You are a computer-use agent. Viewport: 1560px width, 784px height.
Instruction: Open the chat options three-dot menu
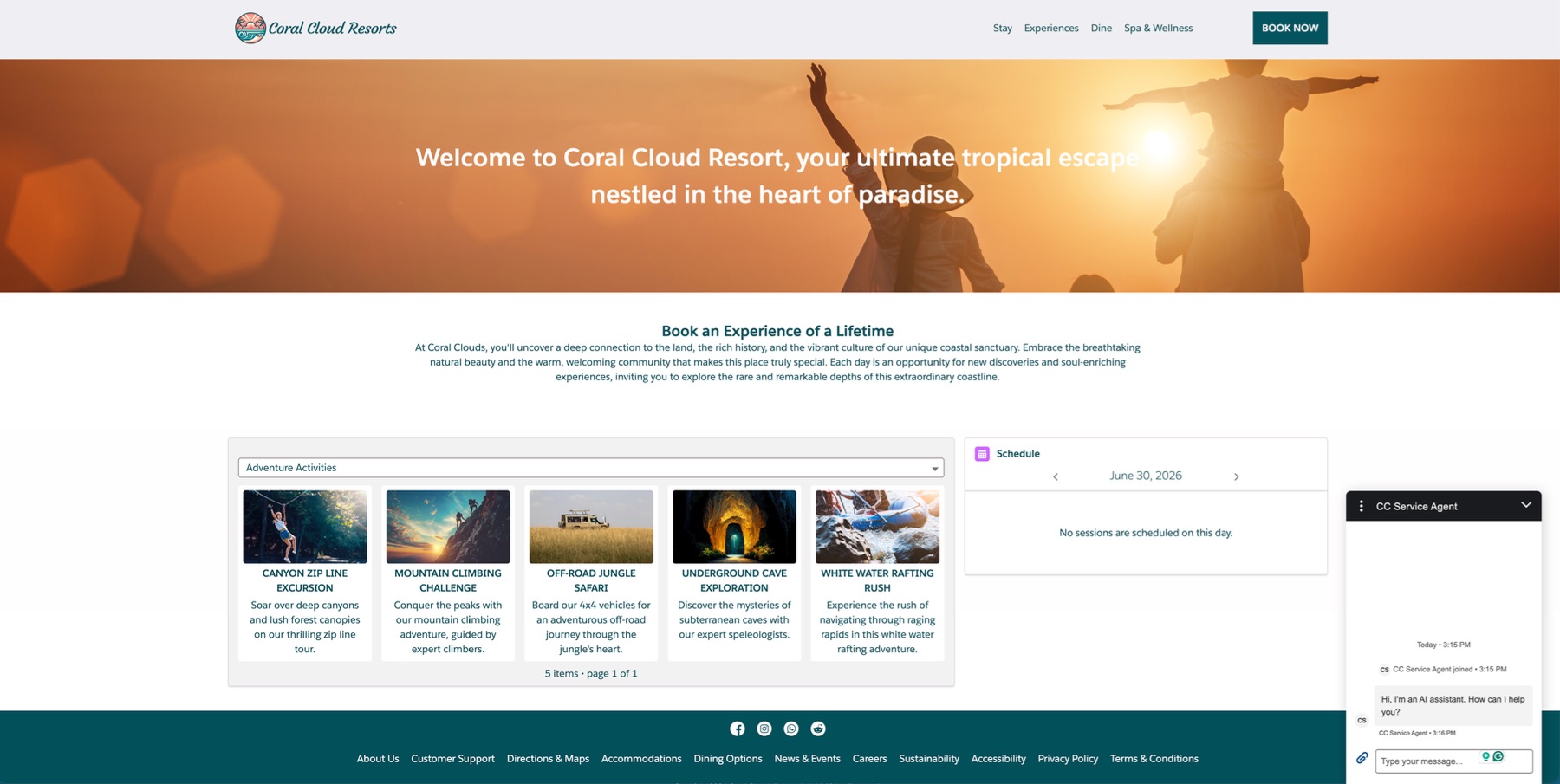coord(1361,506)
